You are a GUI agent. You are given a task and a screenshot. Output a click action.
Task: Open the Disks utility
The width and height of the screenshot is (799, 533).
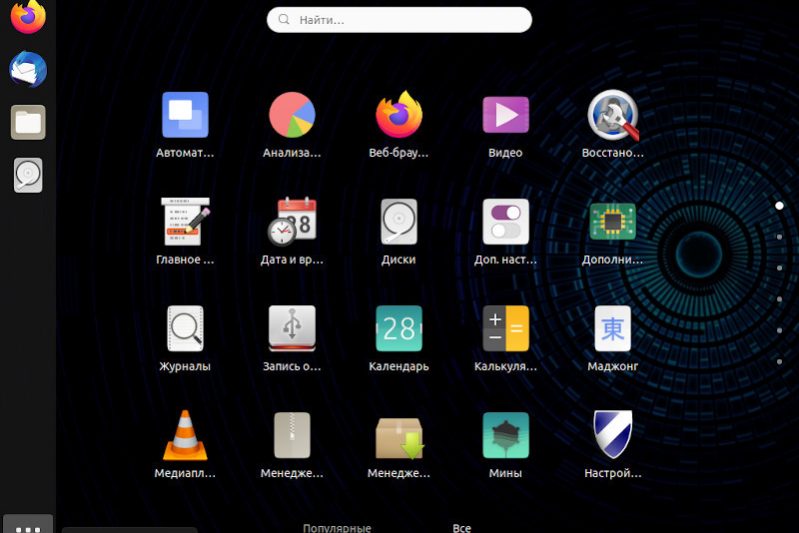click(x=398, y=222)
